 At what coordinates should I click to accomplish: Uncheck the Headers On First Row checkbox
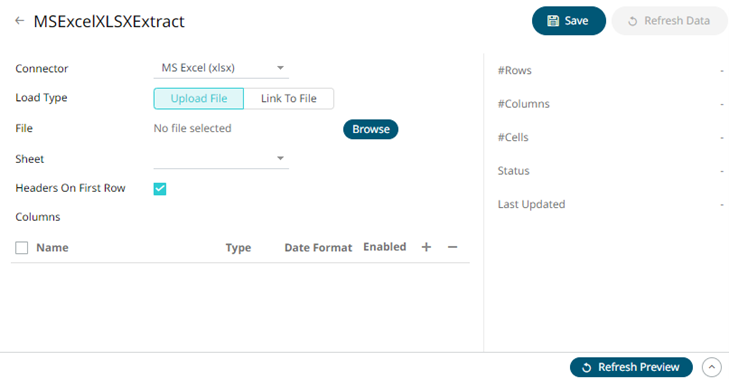click(160, 188)
